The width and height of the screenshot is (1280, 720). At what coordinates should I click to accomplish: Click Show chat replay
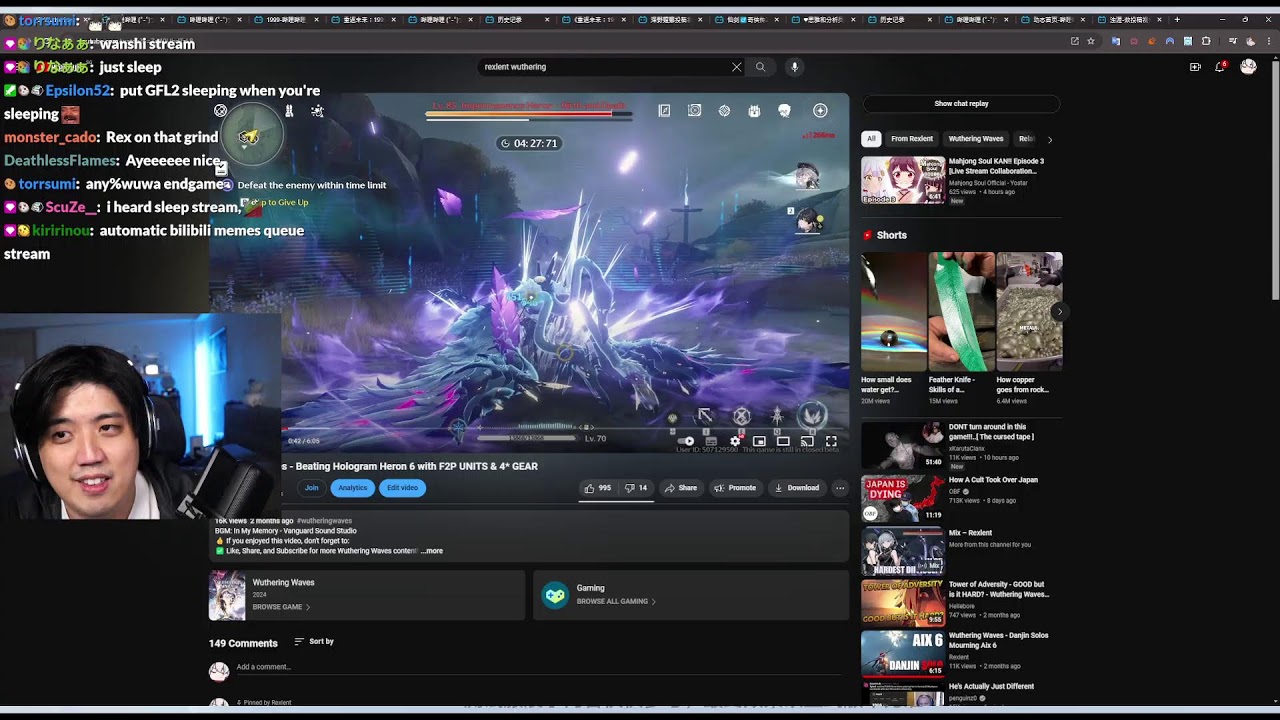[x=961, y=104]
